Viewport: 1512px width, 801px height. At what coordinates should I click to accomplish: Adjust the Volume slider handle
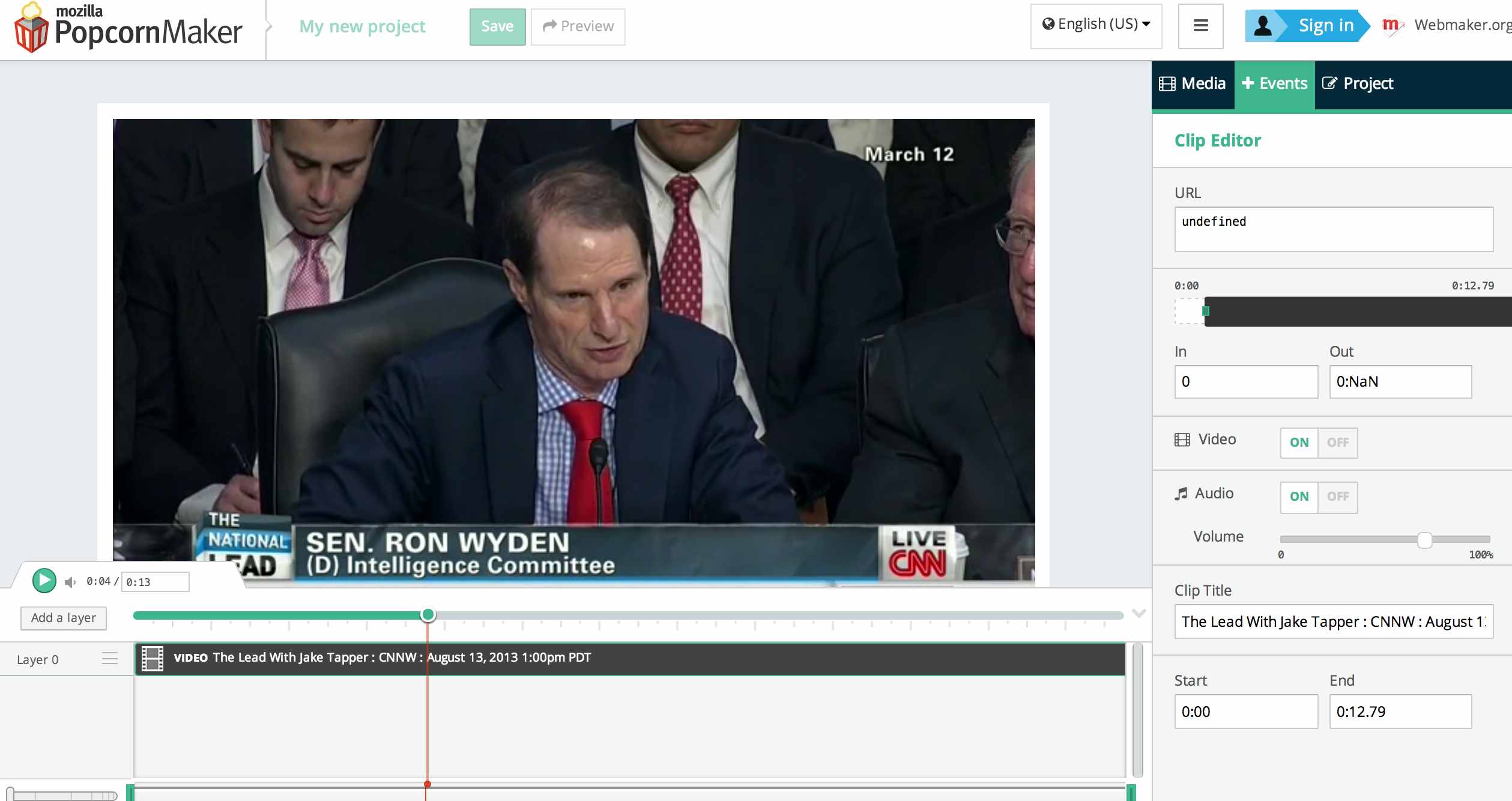(x=1424, y=540)
